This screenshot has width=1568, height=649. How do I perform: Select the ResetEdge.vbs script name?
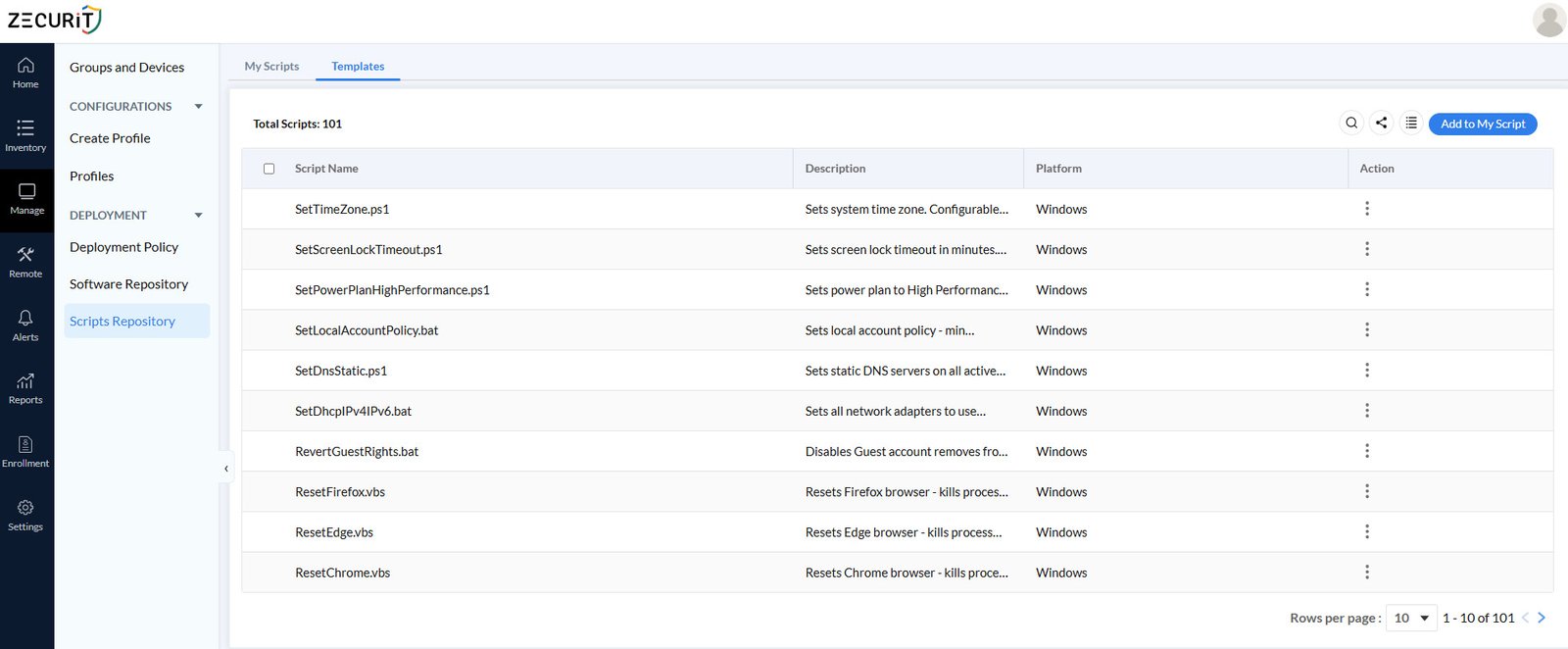pos(334,531)
